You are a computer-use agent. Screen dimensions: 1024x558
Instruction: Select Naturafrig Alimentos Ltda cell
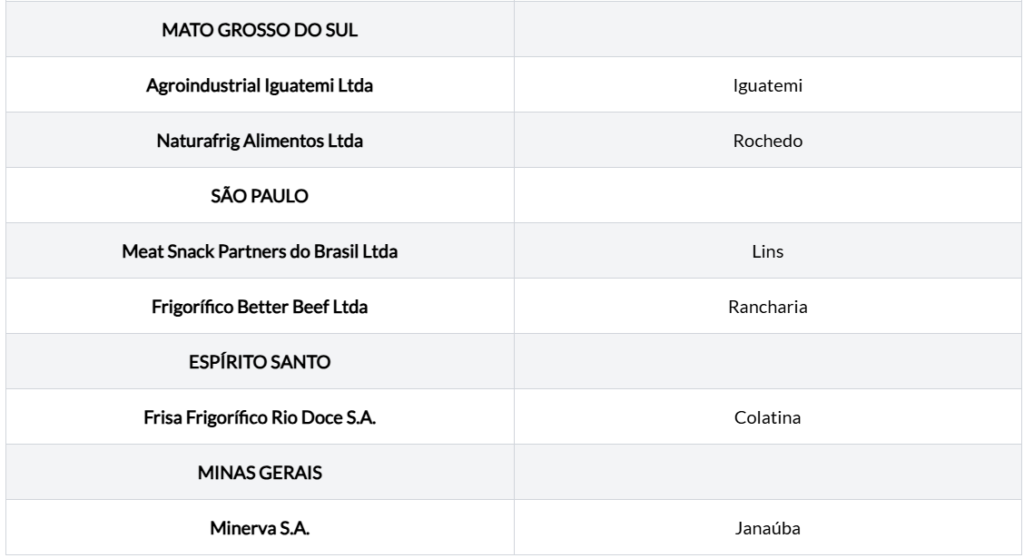pos(260,140)
